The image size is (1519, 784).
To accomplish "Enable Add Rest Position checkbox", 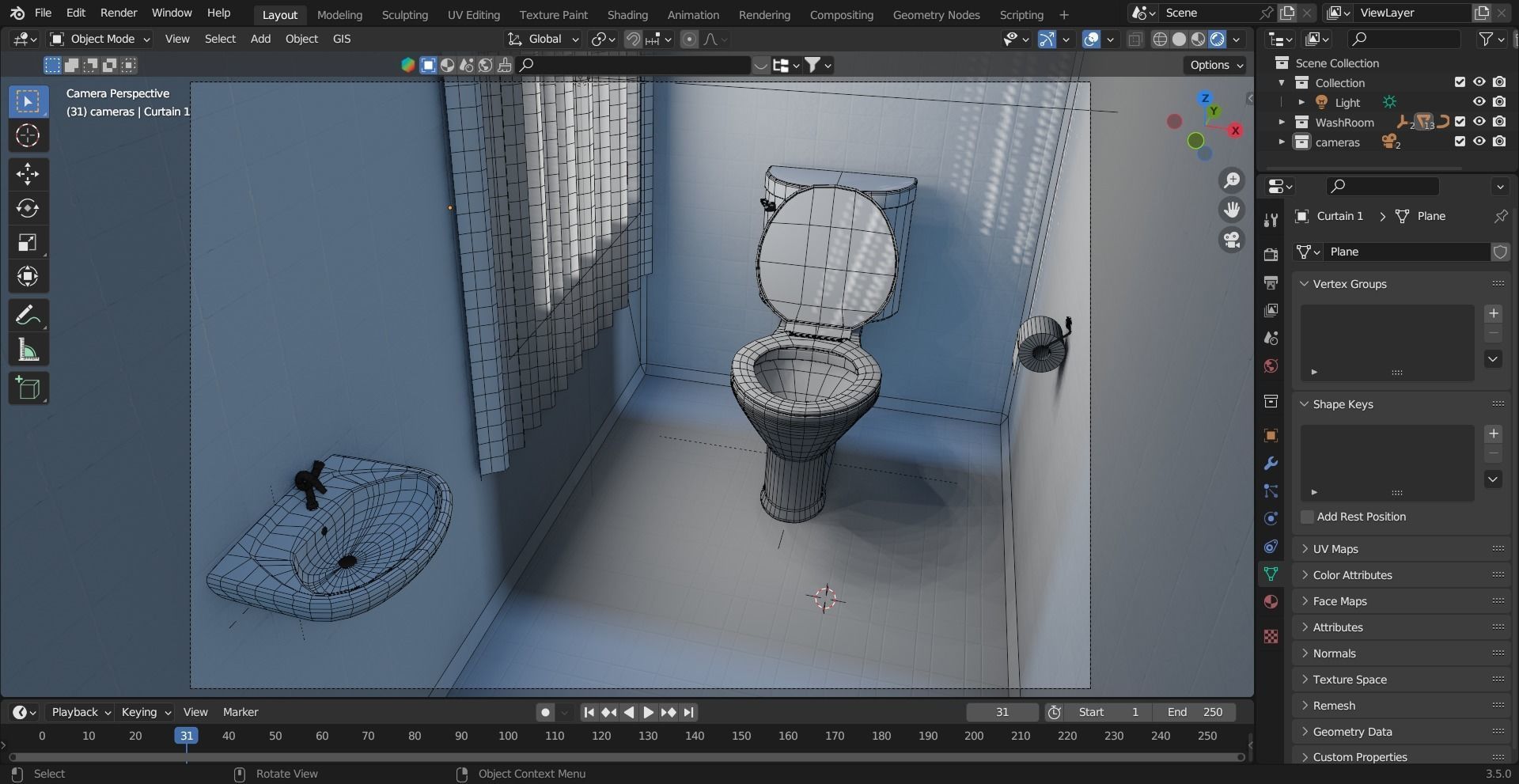I will [1307, 517].
